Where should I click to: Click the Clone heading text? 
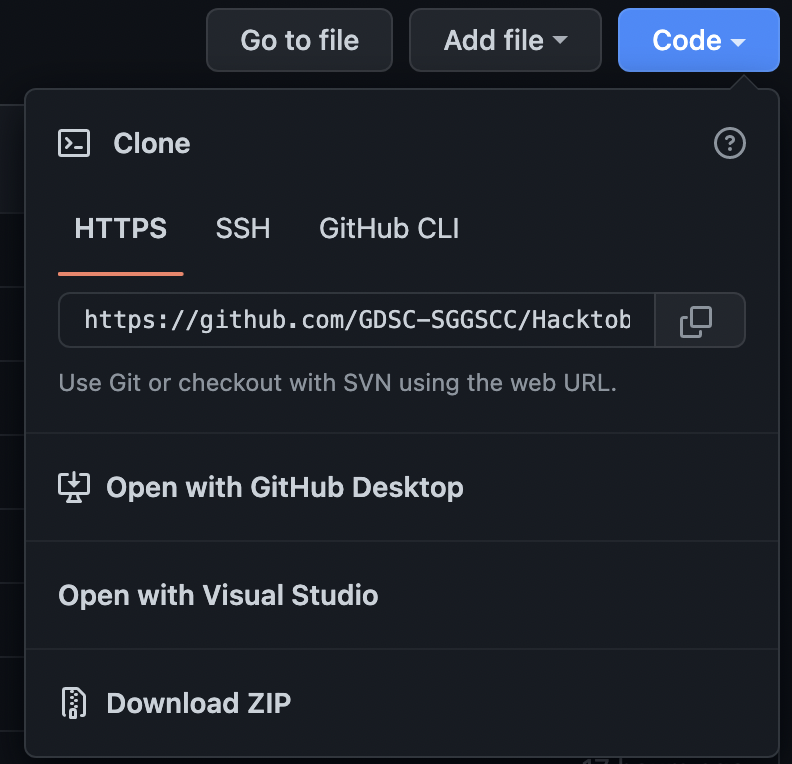coord(152,143)
